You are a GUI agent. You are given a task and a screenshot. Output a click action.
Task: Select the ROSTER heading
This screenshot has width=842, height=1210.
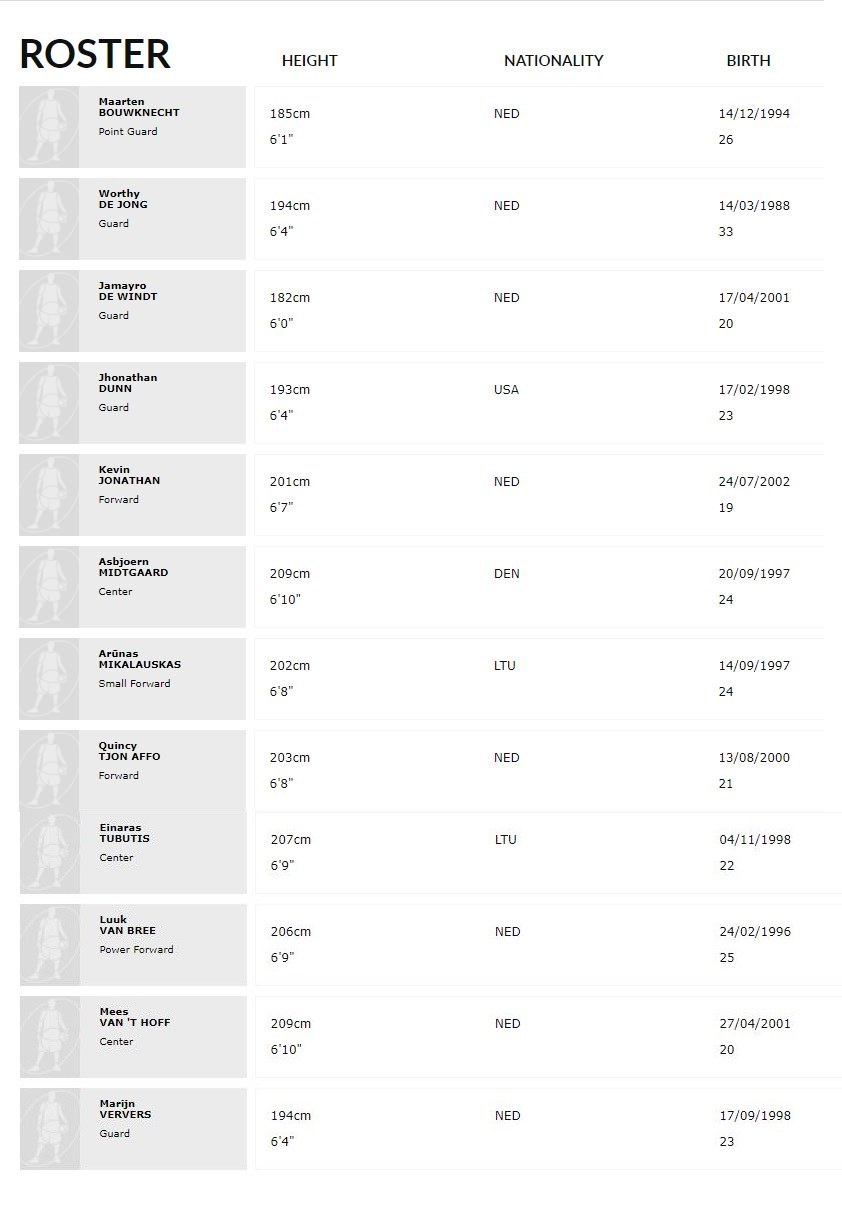tap(95, 54)
